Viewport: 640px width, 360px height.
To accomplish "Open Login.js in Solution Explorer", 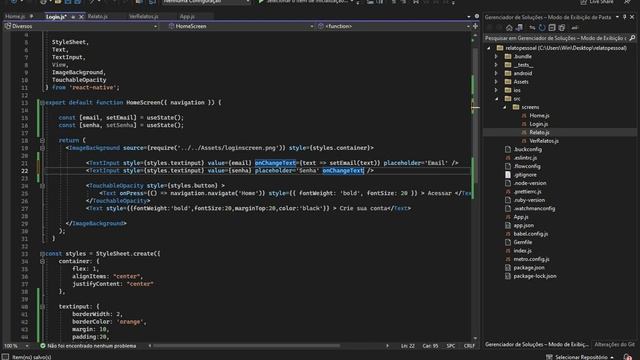I will click(x=538, y=124).
